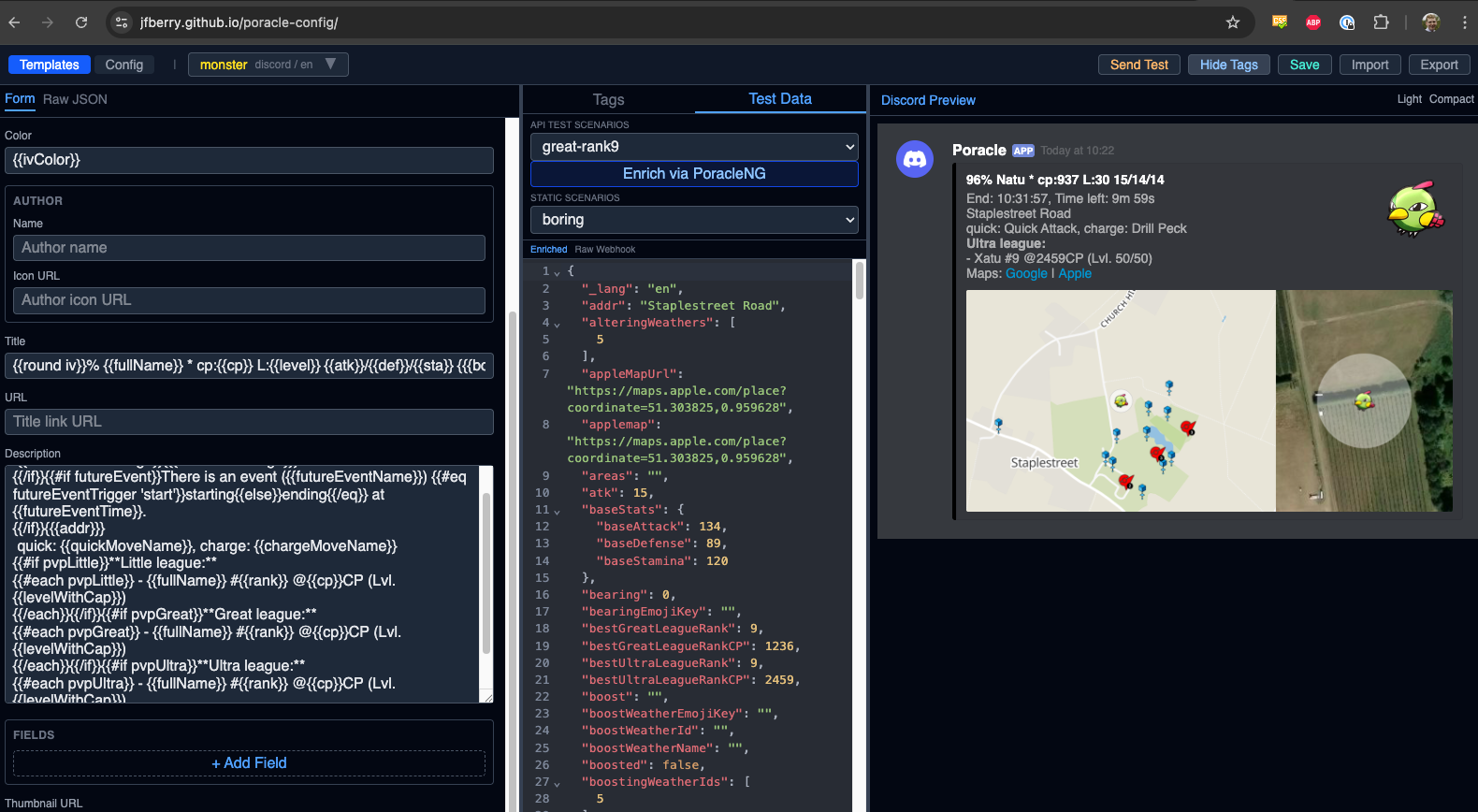Click Hide Tags button
The image size is (1478, 812).
point(1229,65)
